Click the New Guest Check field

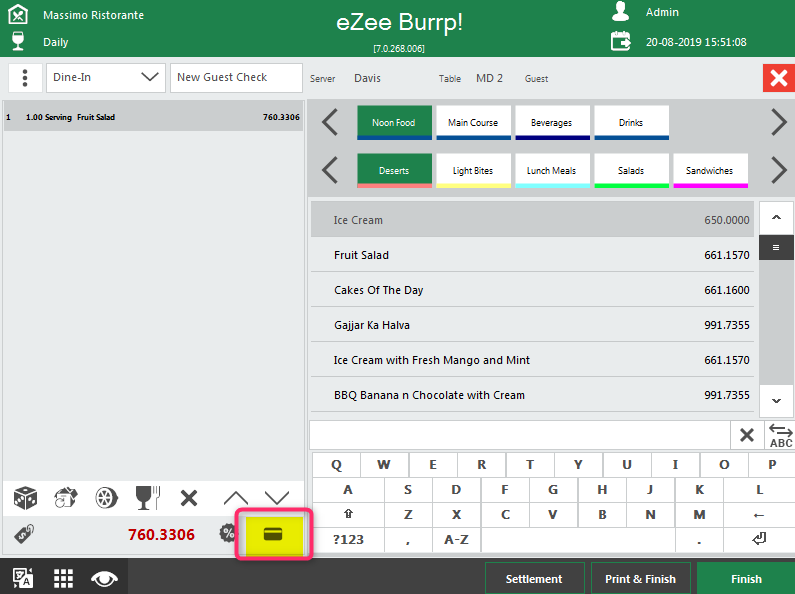(x=236, y=78)
